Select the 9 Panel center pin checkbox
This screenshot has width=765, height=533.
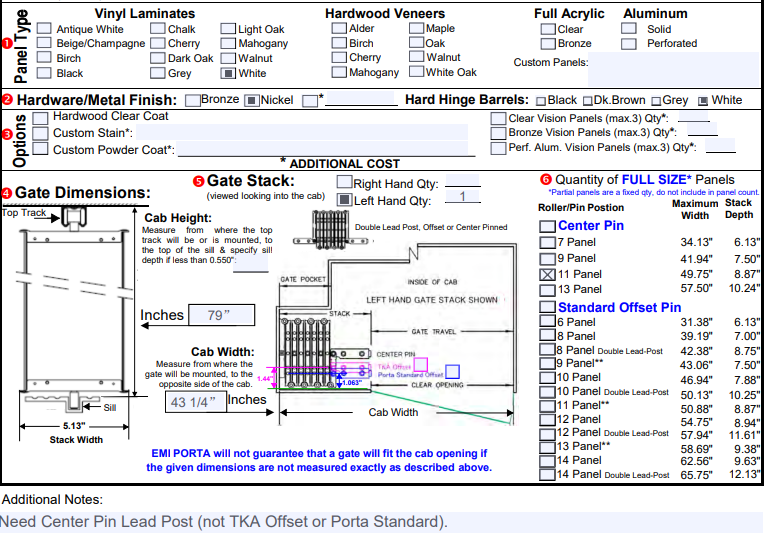(x=547, y=259)
